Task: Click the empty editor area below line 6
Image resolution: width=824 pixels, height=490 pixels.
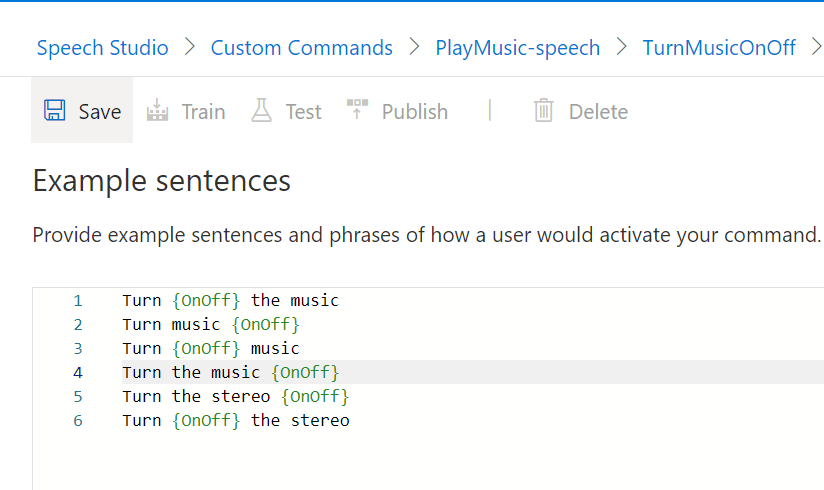Action: [x=400, y=460]
